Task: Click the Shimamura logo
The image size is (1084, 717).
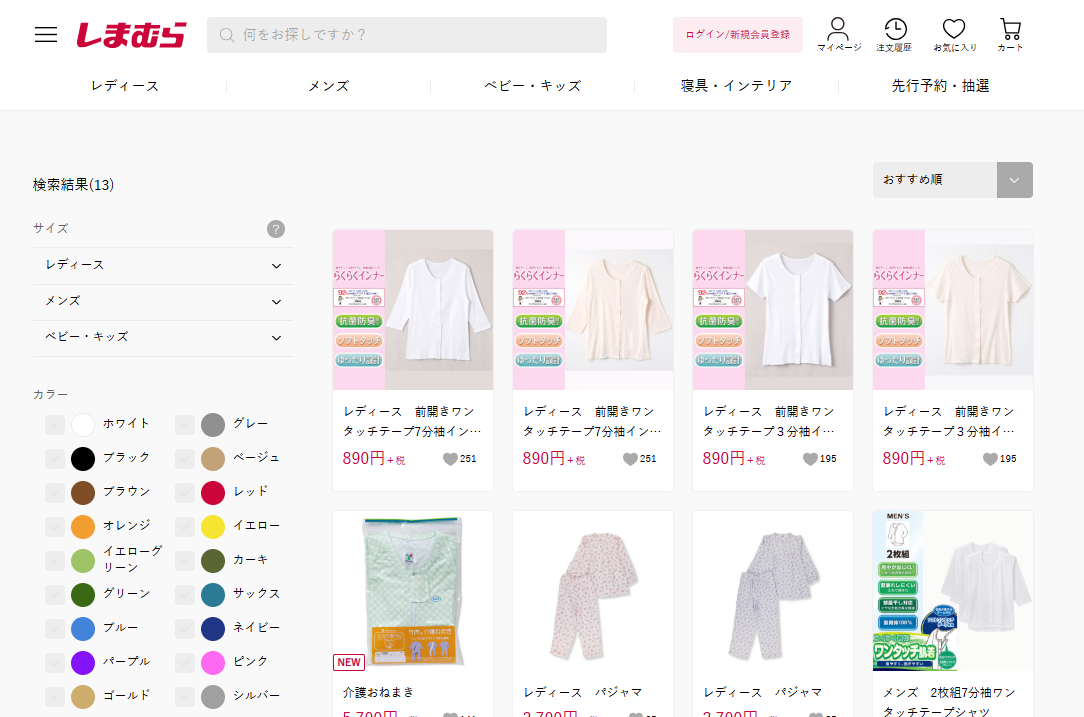Action: click(131, 35)
